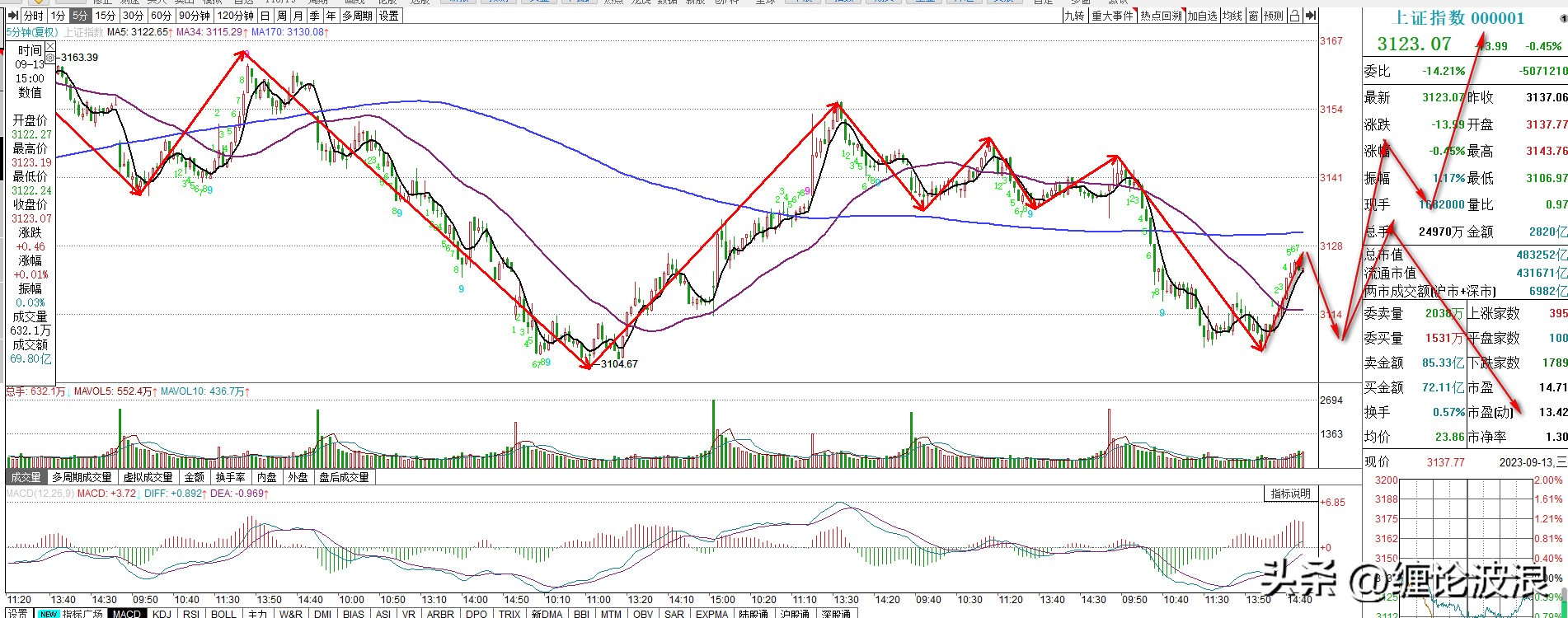
Task: Expand the 热点回溯 menu
Action: (x=1161, y=16)
